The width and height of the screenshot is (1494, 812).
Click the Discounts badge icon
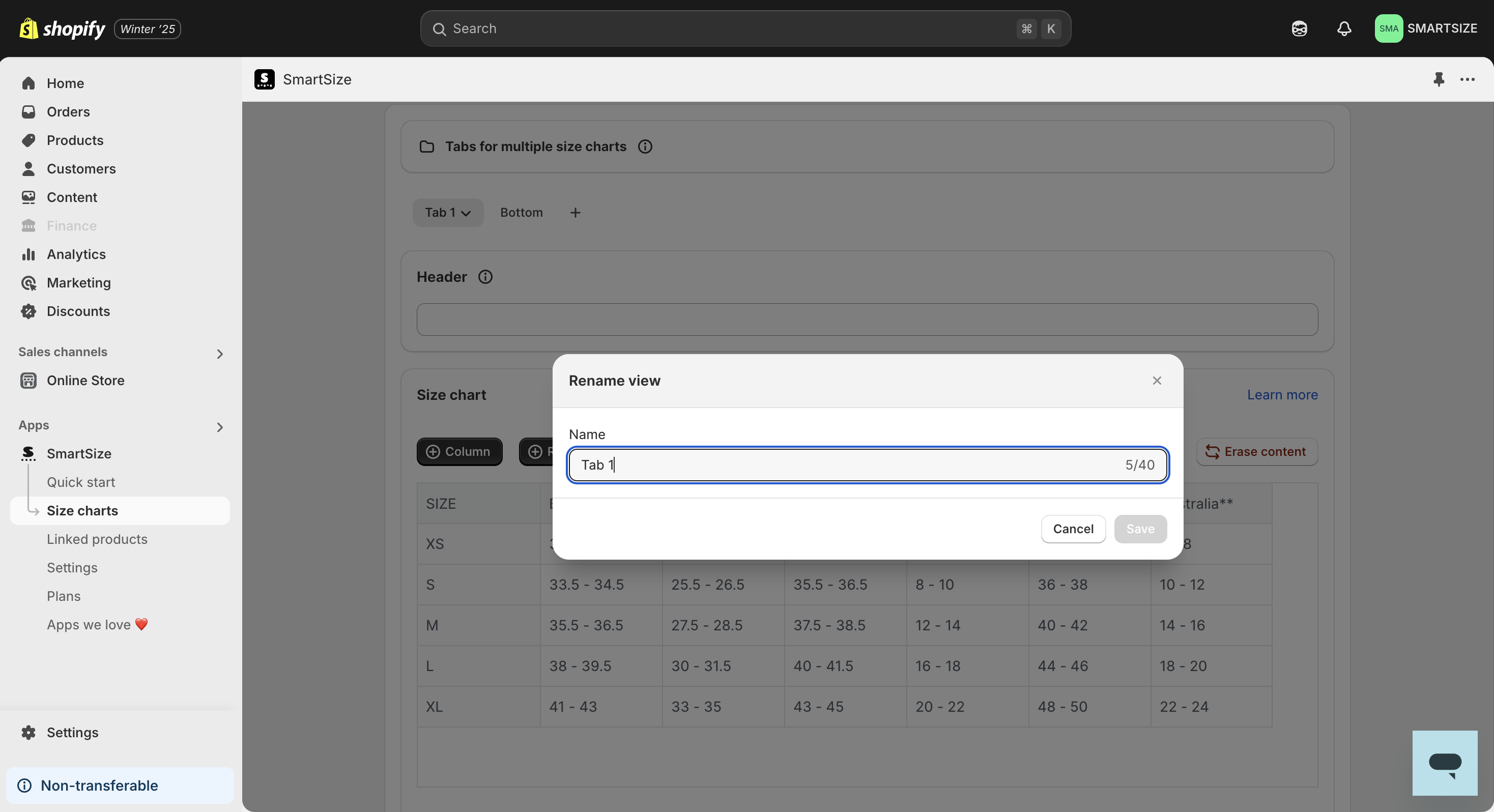tap(28, 311)
